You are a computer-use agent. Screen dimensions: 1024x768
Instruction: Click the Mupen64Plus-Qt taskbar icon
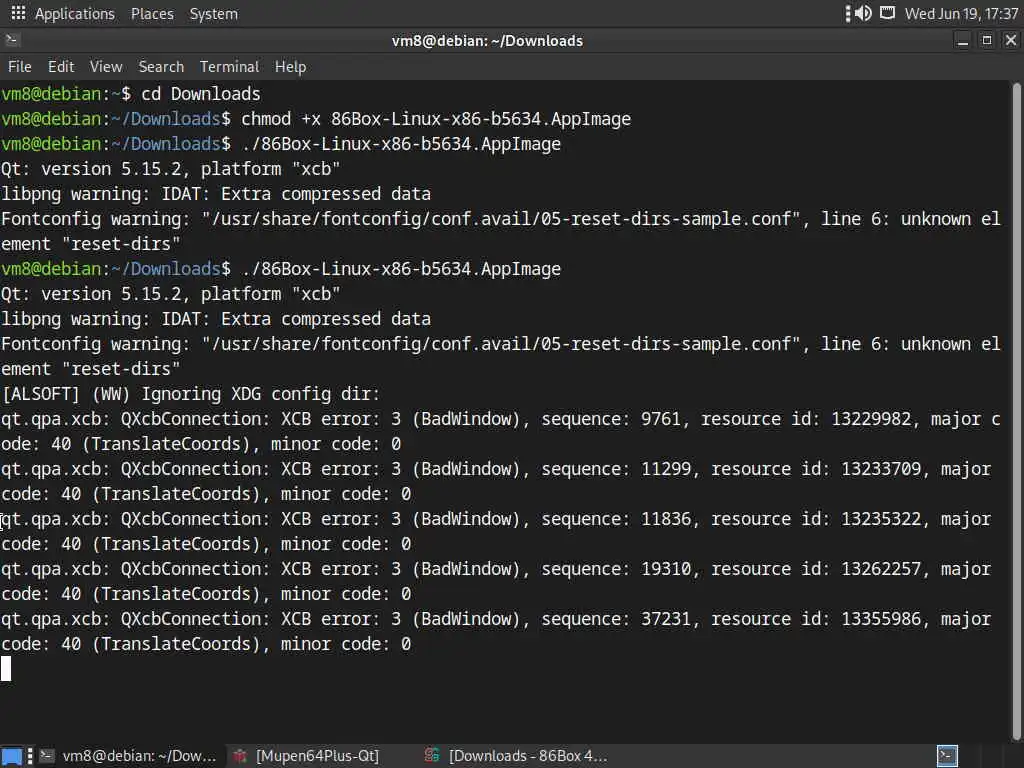click(x=240, y=756)
